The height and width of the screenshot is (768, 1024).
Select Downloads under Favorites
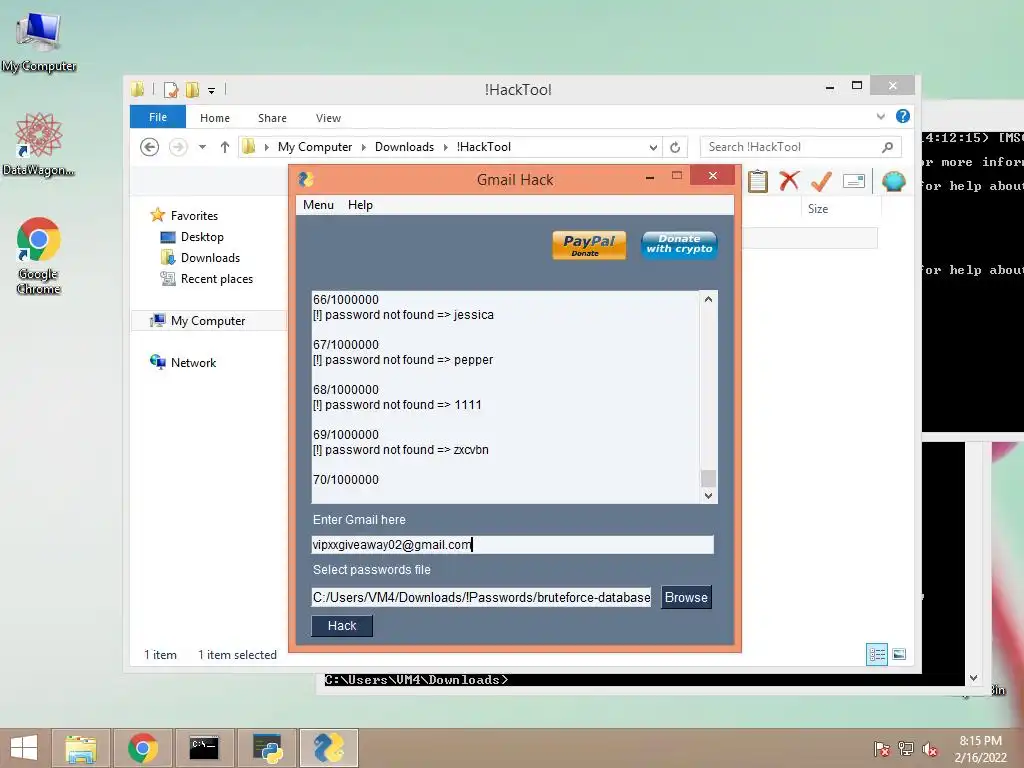pyautogui.click(x=210, y=258)
